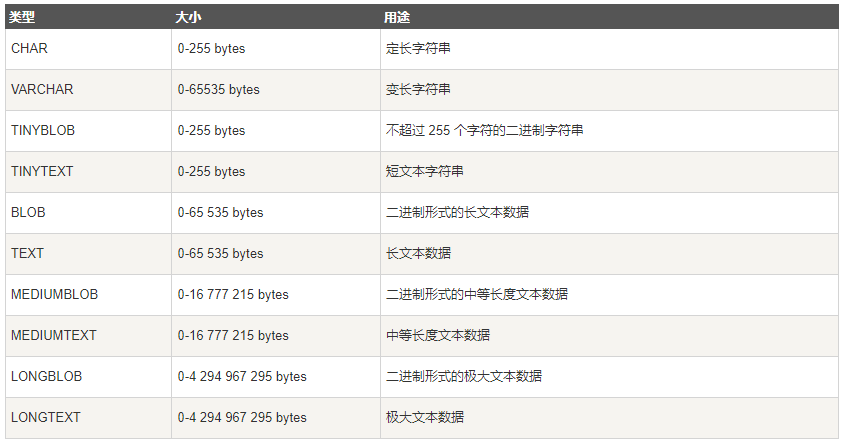This screenshot has height=444, width=843.
Task: Select the LONGTEXT type cell
Action: pyautogui.click(x=46, y=417)
